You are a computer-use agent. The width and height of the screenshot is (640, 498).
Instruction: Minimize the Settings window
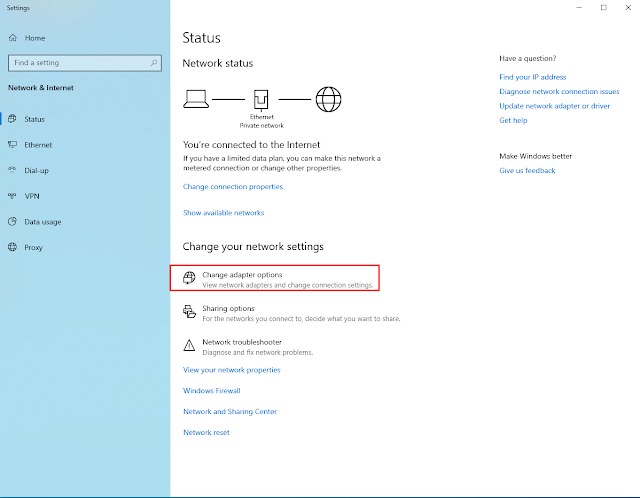click(x=579, y=8)
